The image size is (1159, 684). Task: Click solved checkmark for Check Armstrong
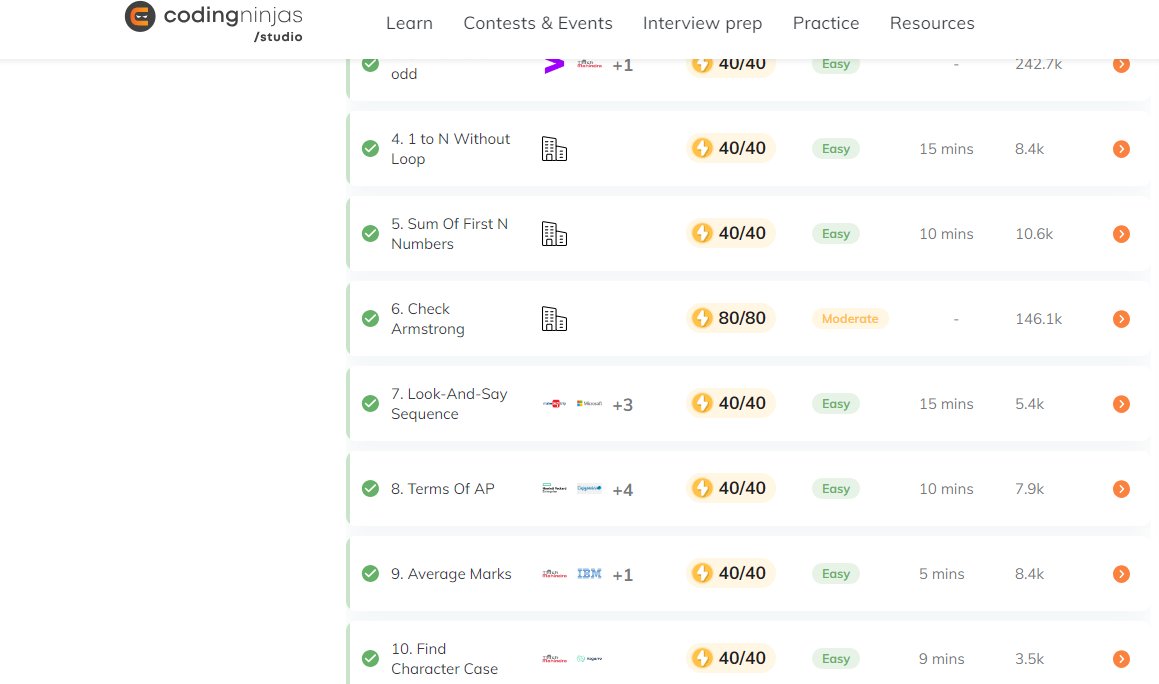click(370, 319)
